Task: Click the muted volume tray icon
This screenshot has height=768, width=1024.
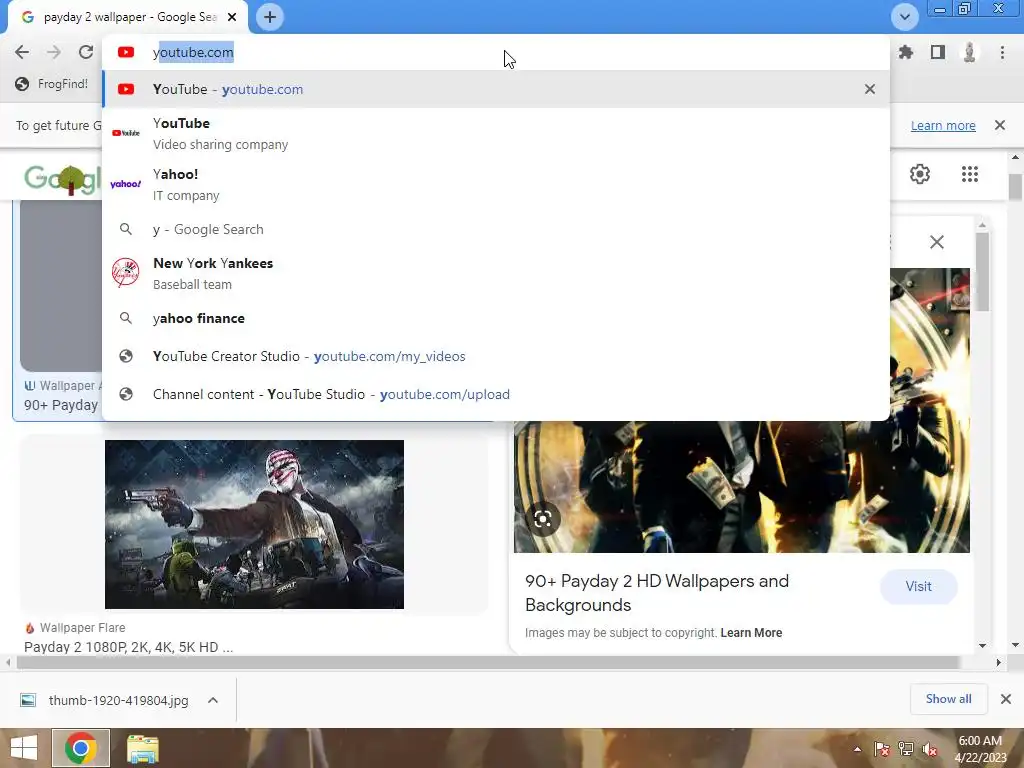Action: pyautogui.click(x=929, y=749)
